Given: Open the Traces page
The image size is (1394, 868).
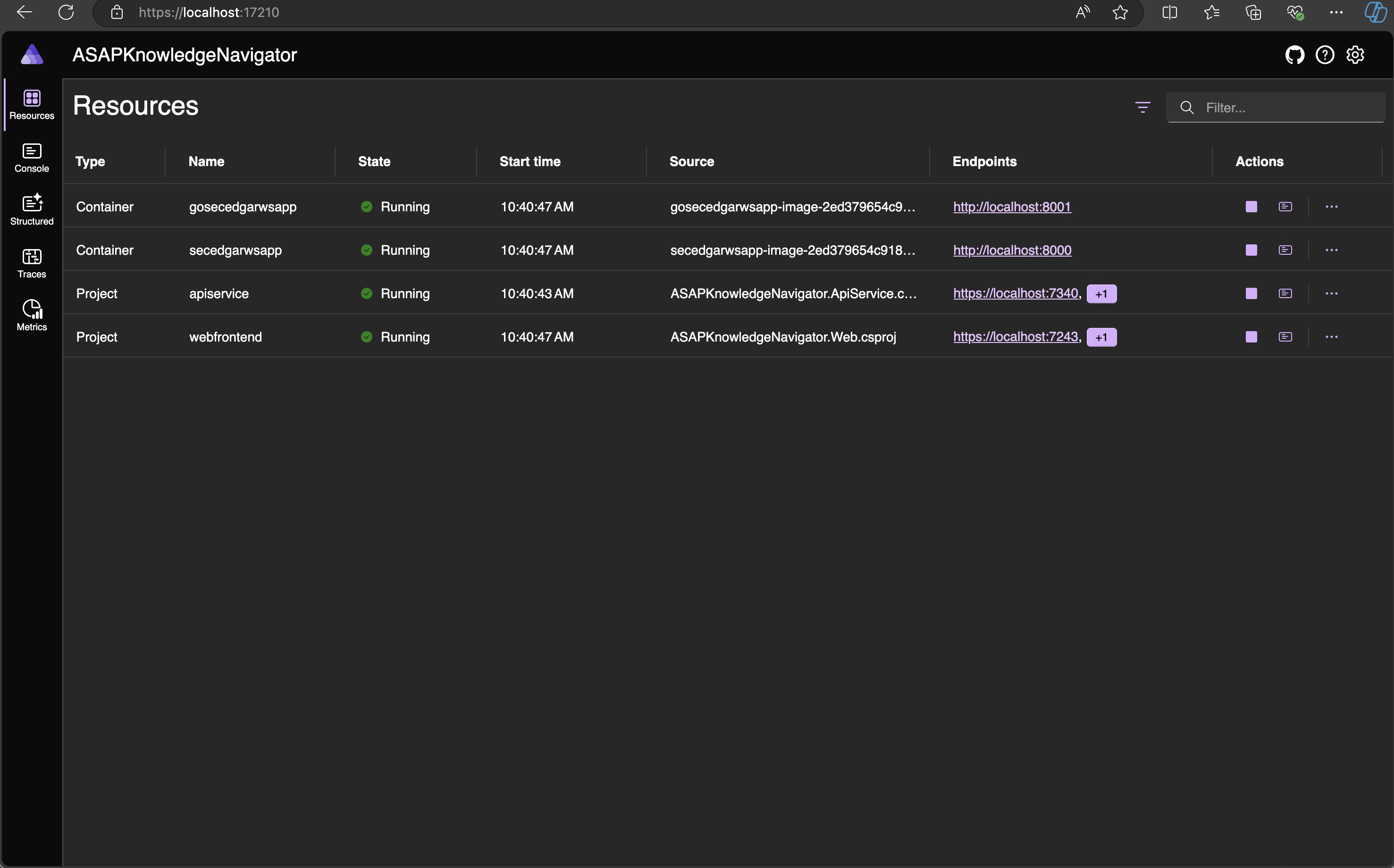Looking at the screenshot, I should (32, 263).
